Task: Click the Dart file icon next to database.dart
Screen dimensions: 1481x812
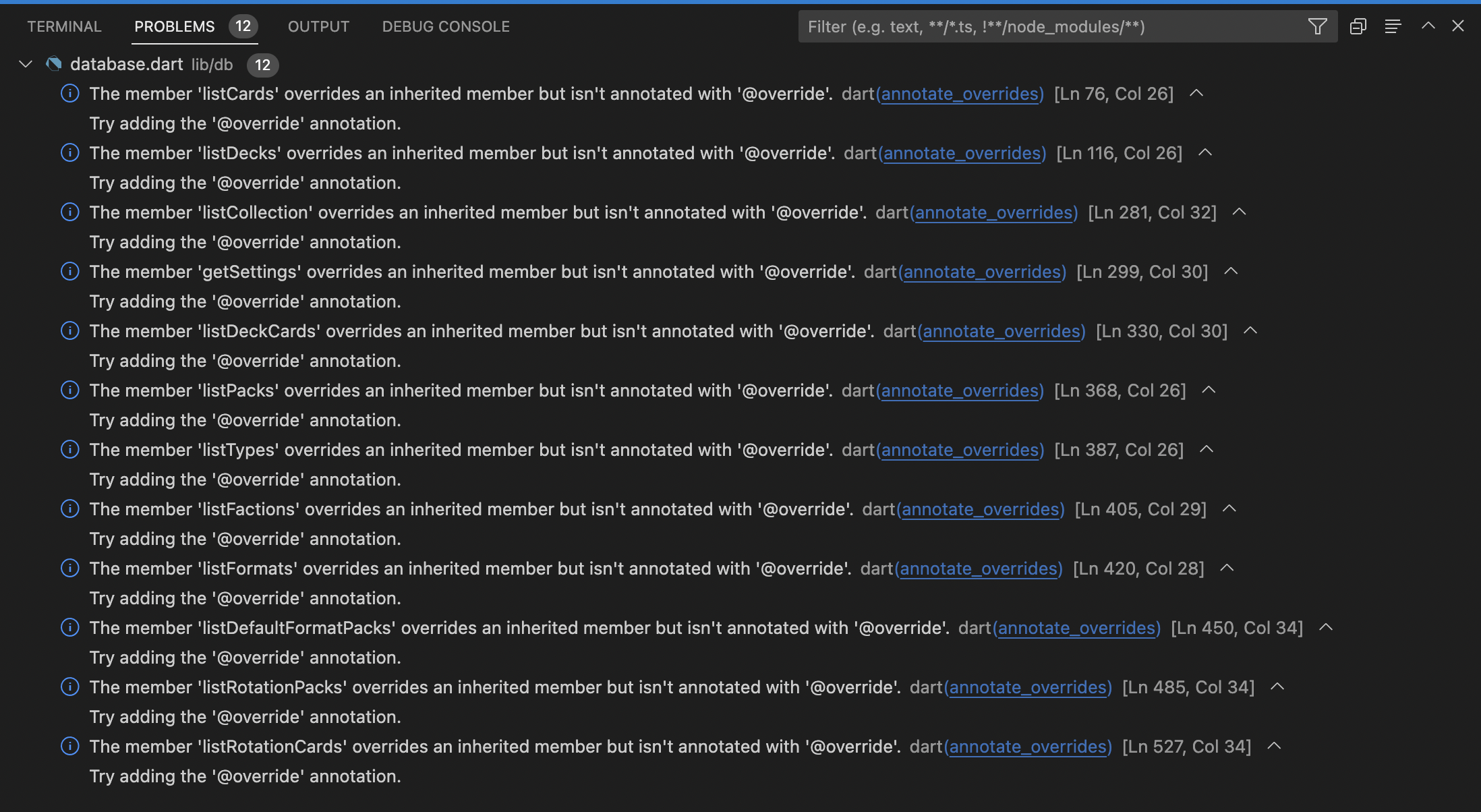Action: point(54,63)
